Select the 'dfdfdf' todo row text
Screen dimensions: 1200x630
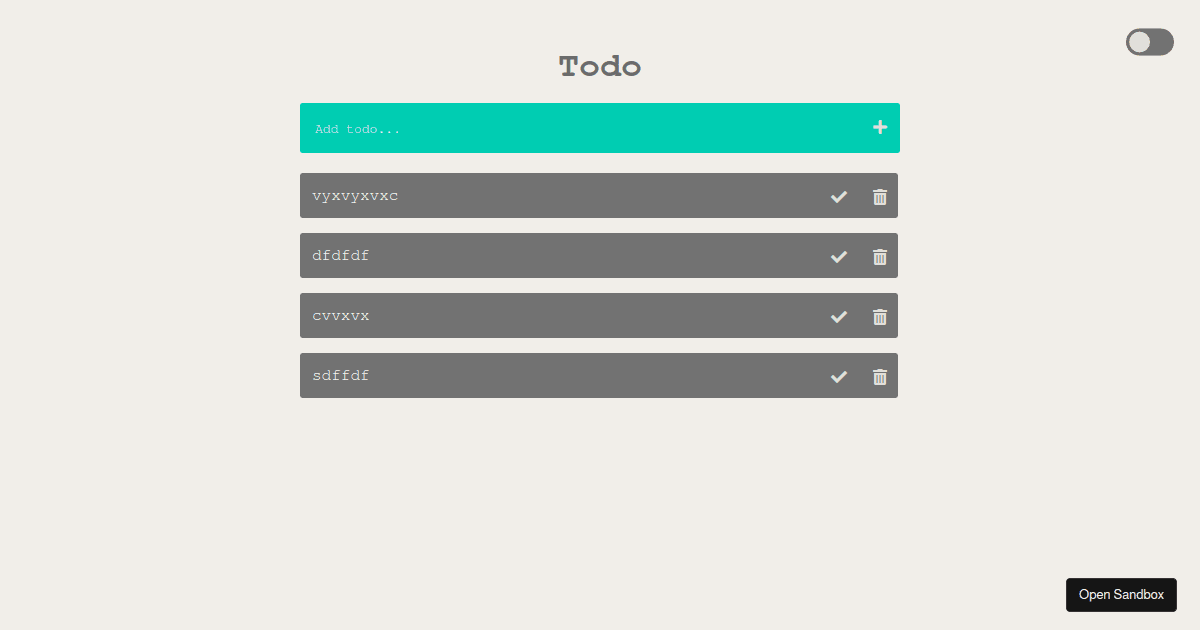tap(341, 256)
